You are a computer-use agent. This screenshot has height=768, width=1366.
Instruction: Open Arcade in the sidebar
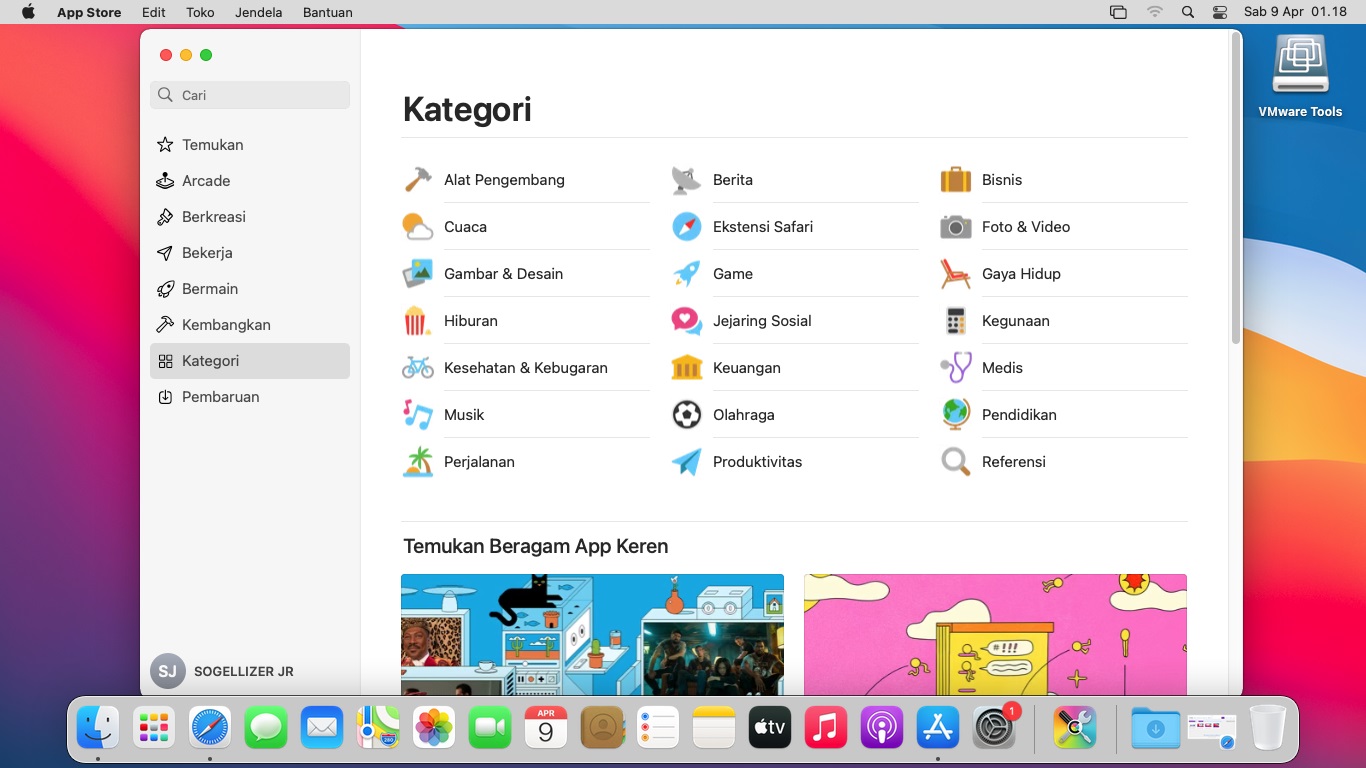[250, 181]
